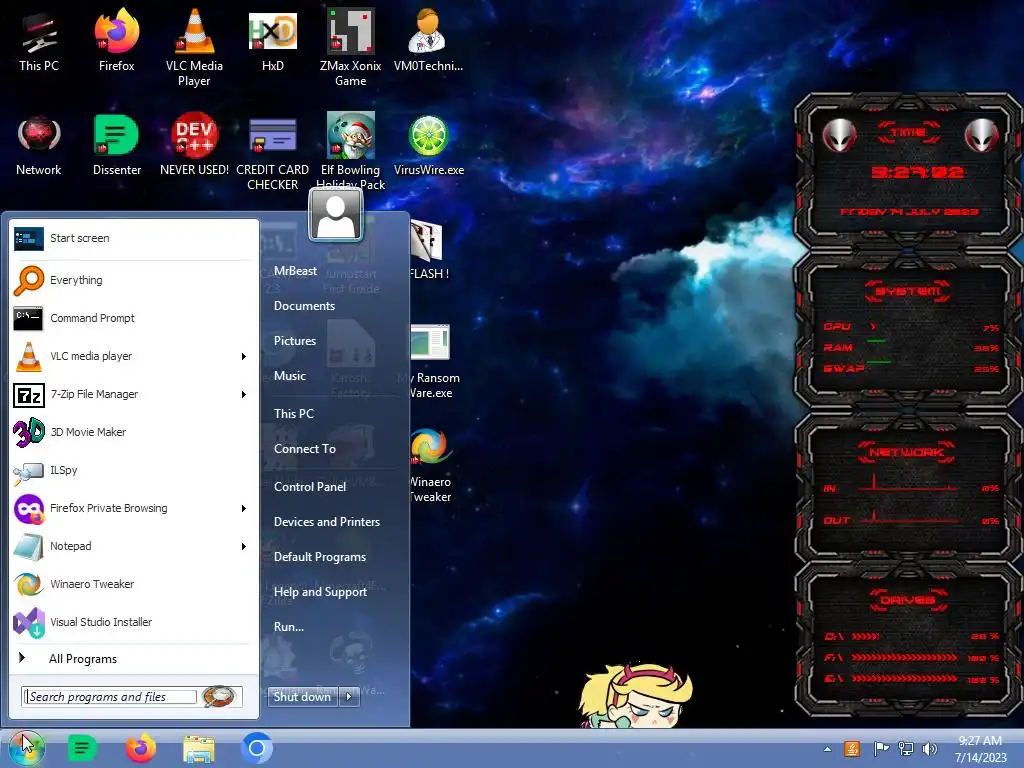This screenshot has height=768, width=1024.
Task: Open Devices and Printers
Action: [x=327, y=522]
